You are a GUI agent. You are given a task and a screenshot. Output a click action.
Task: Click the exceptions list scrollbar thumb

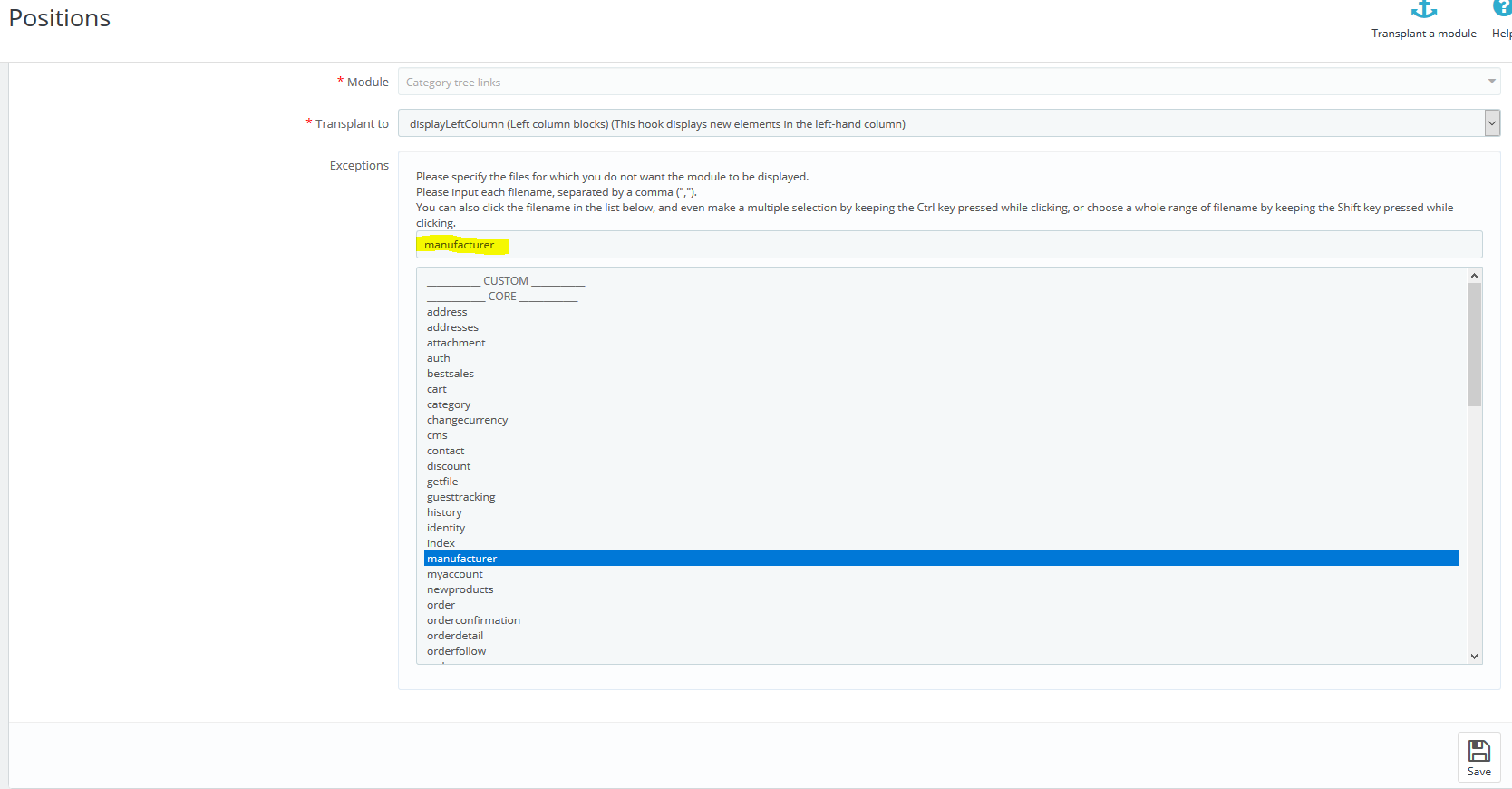click(x=1474, y=345)
